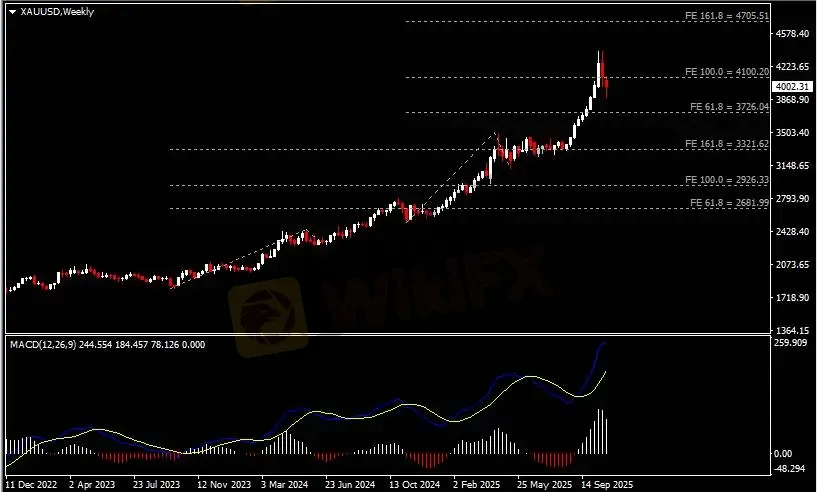The width and height of the screenshot is (817, 492).
Task: Click the 23 Jul 2023 date label
Action: tap(156, 484)
